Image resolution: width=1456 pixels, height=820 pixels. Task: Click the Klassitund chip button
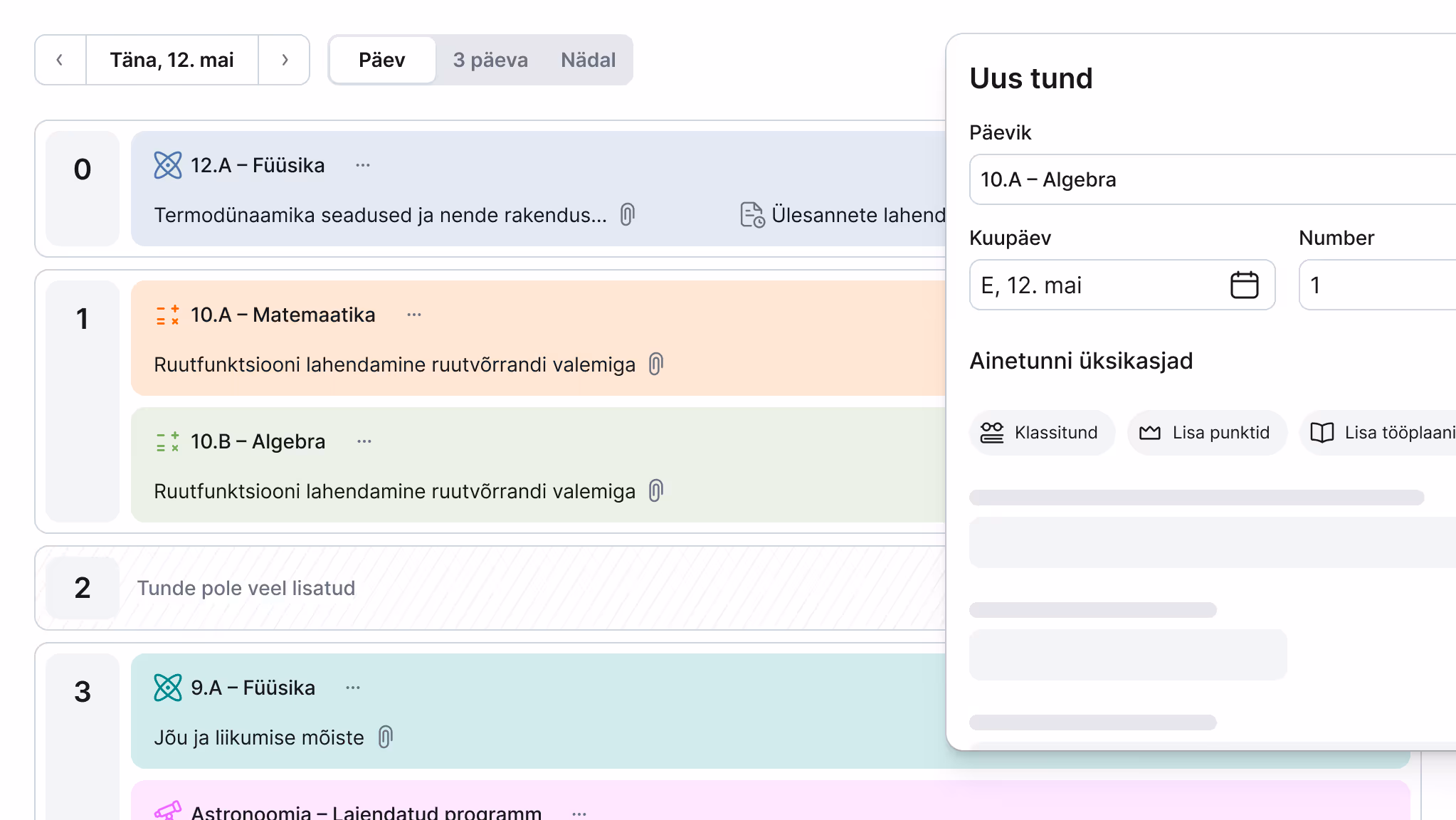1041,432
